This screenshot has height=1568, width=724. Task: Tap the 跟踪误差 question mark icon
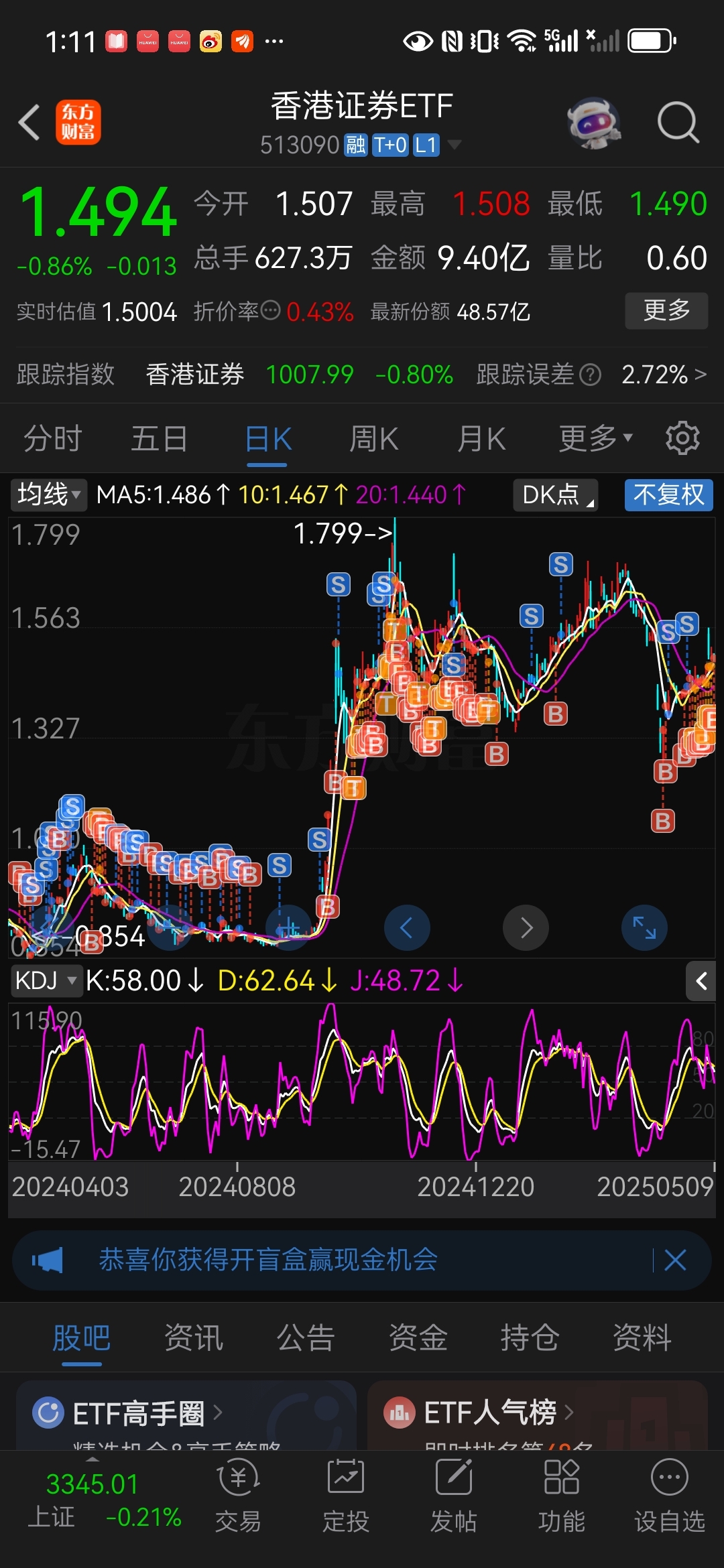point(590,375)
